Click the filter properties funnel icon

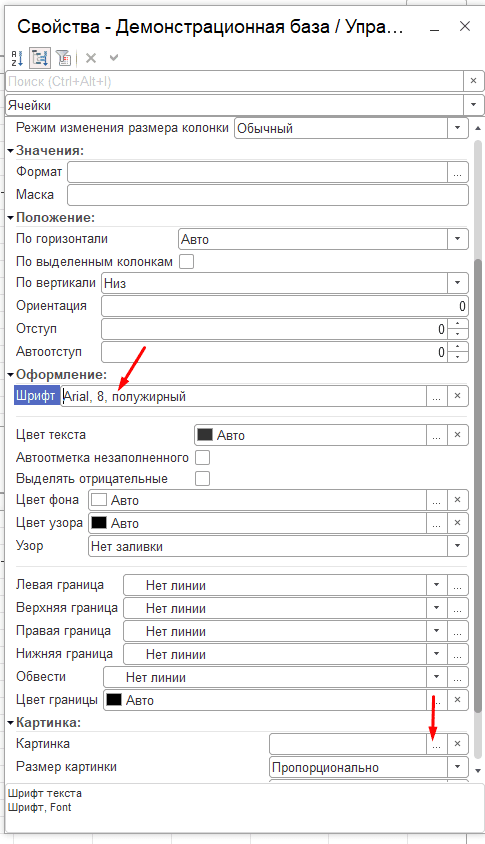point(63,58)
